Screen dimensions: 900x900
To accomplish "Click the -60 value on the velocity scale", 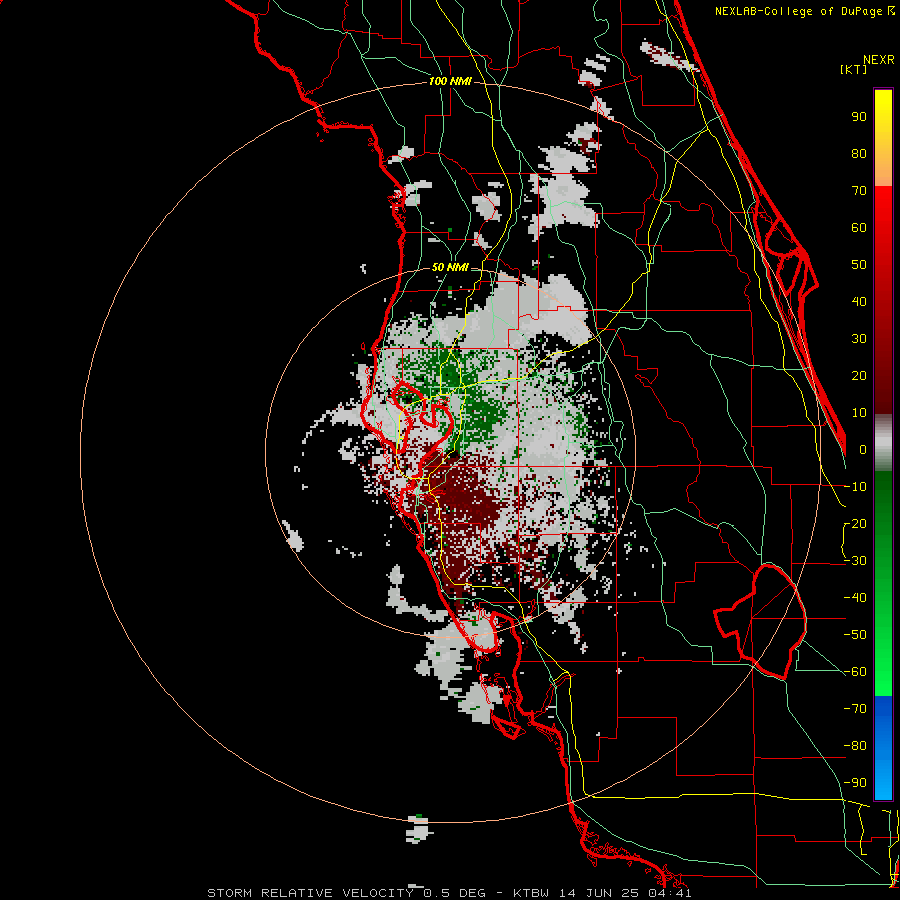I will (855, 672).
